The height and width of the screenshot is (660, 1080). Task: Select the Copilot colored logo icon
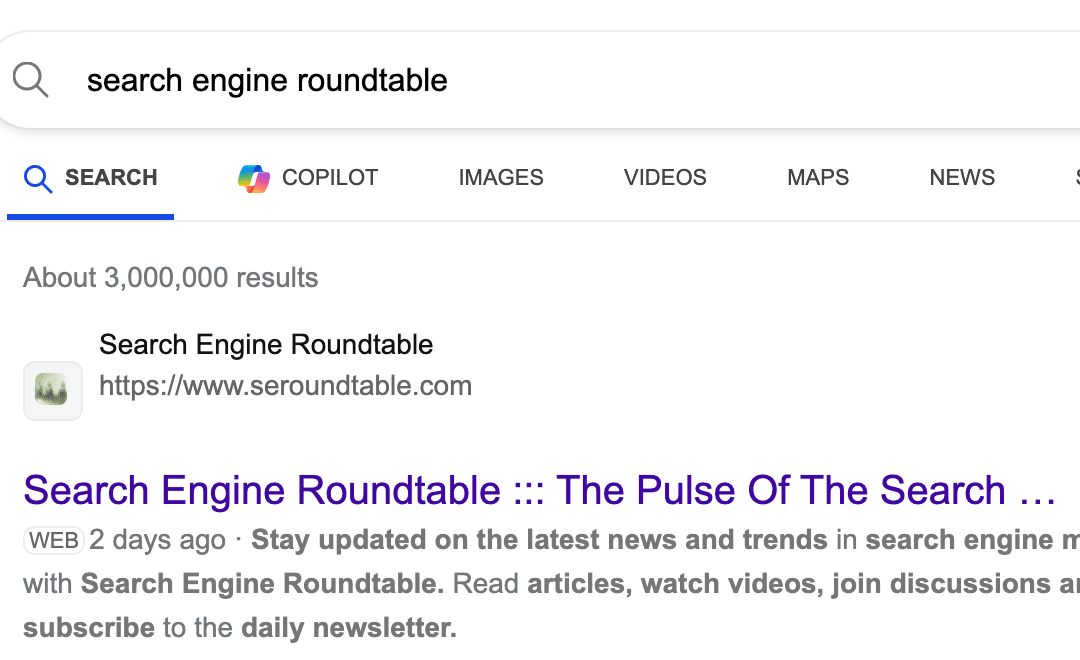click(x=252, y=177)
